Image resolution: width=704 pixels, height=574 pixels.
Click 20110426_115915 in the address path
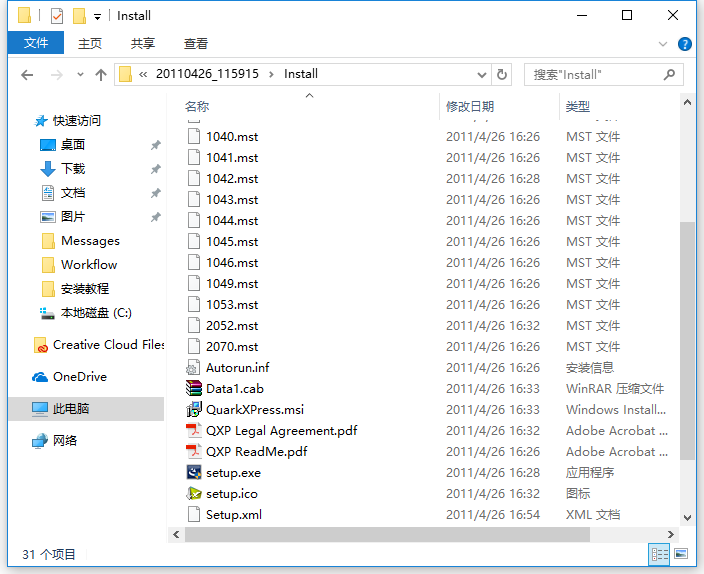tap(207, 74)
